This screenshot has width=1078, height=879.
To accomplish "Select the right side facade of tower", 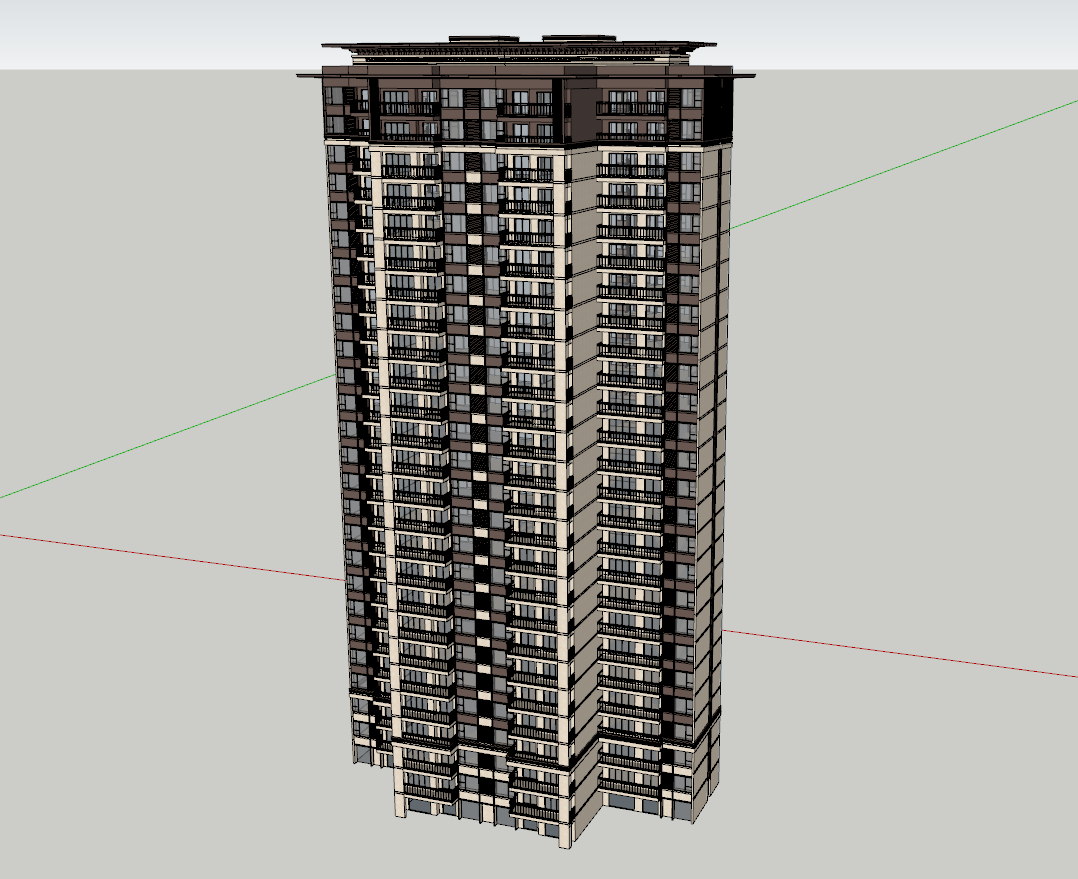I will coord(710,447).
